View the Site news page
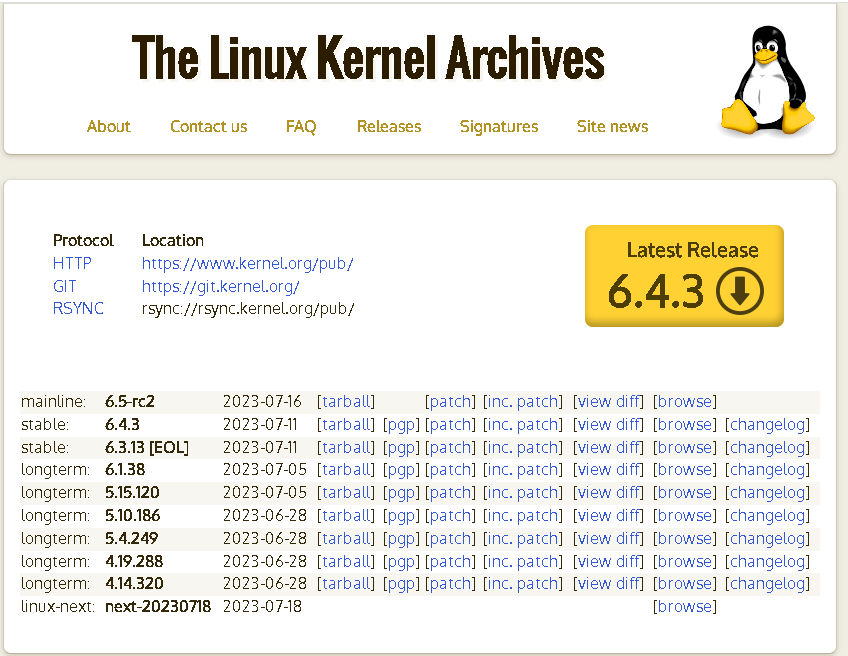Image resolution: width=848 pixels, height=656 pixels. [612, 127]
